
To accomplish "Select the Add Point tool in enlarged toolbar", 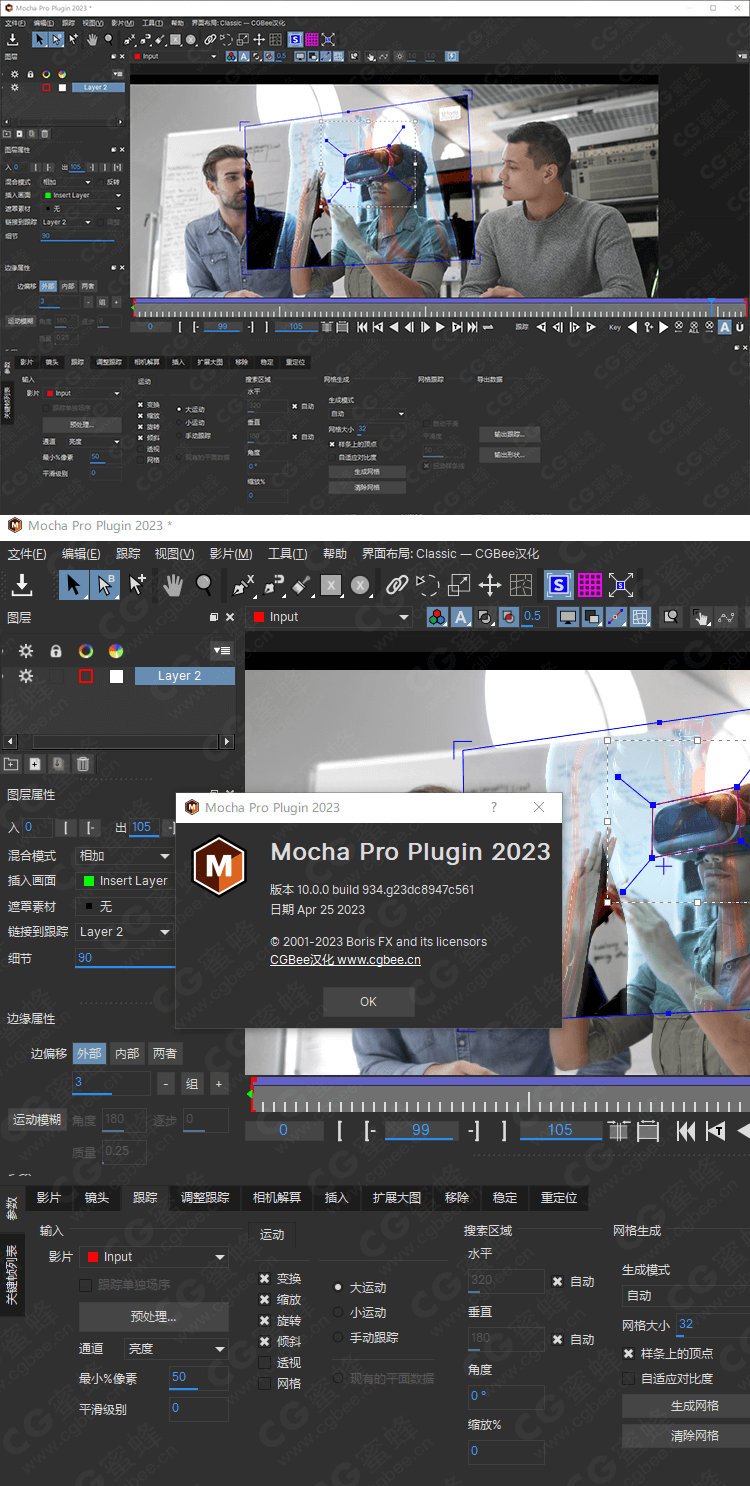I will pos(138,585).
